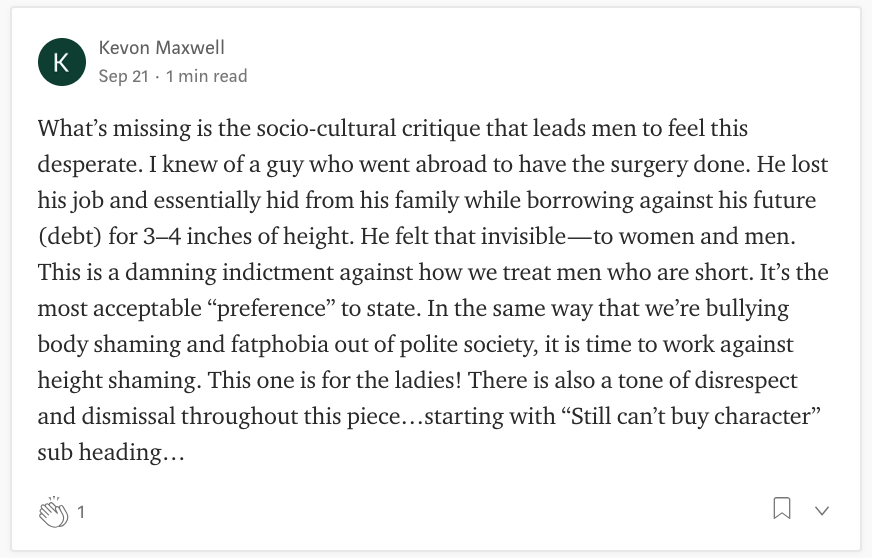Click the phrase 'height shaming'
This screenshot has width=872, height=558.
coord(119,381)
